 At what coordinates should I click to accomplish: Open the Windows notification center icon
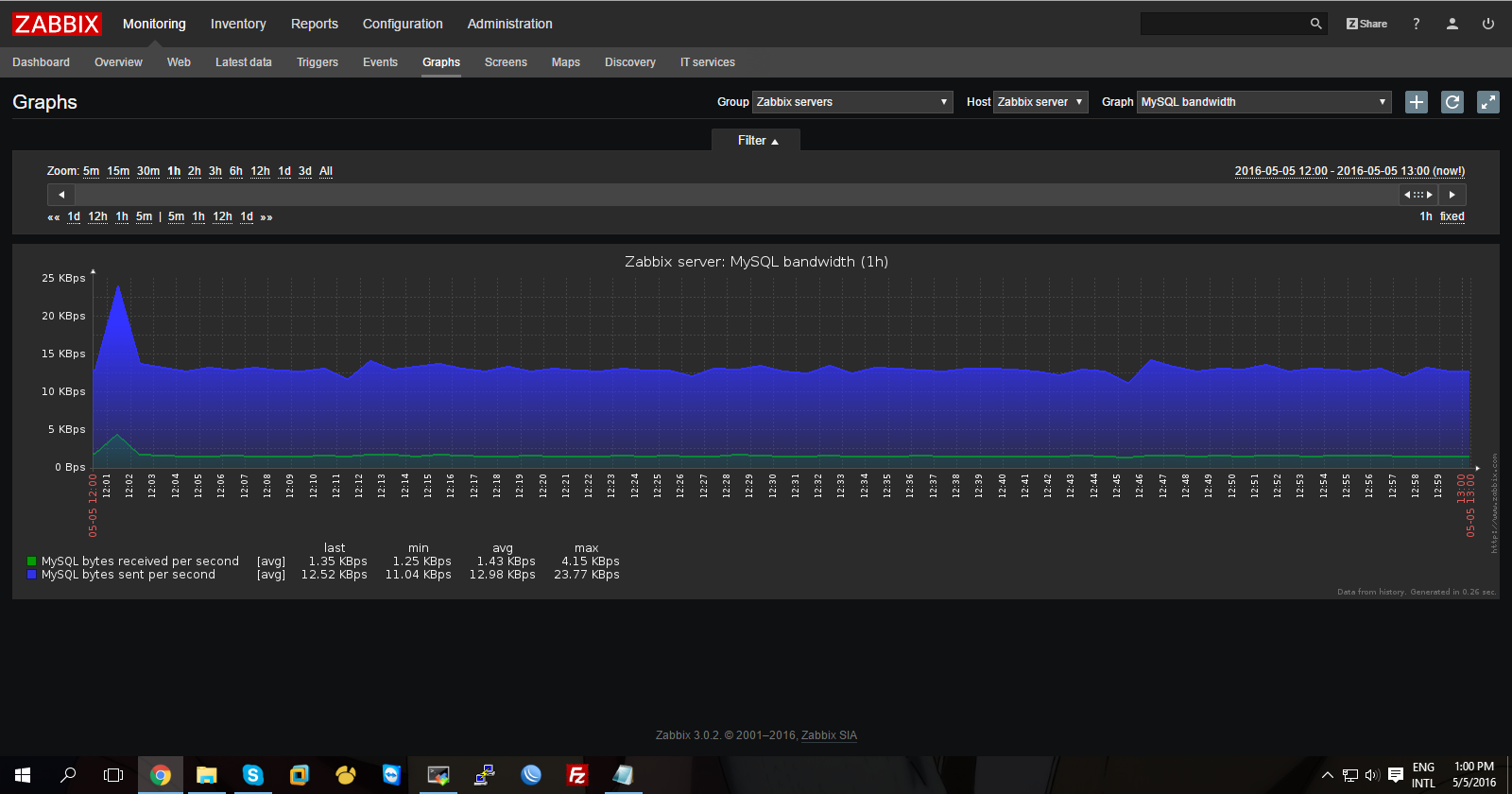[x=1396, y=775]
